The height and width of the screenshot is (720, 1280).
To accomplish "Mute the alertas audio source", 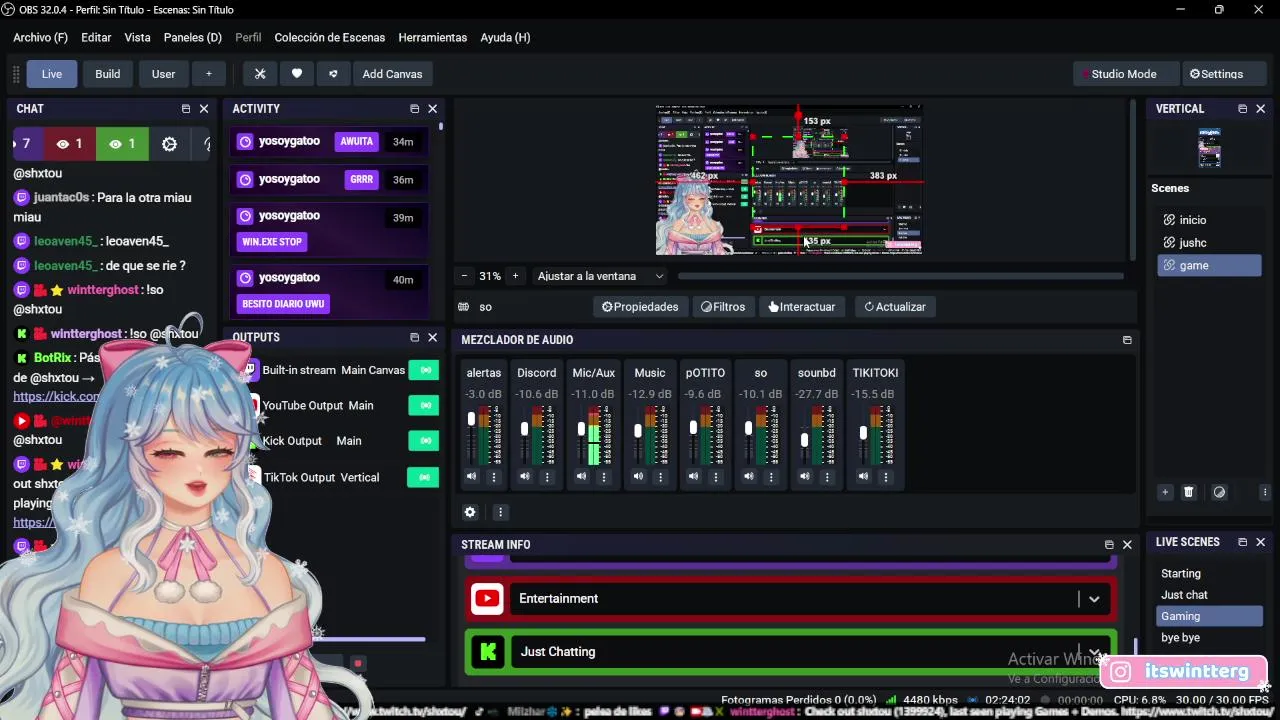I will tap(472, 477).
